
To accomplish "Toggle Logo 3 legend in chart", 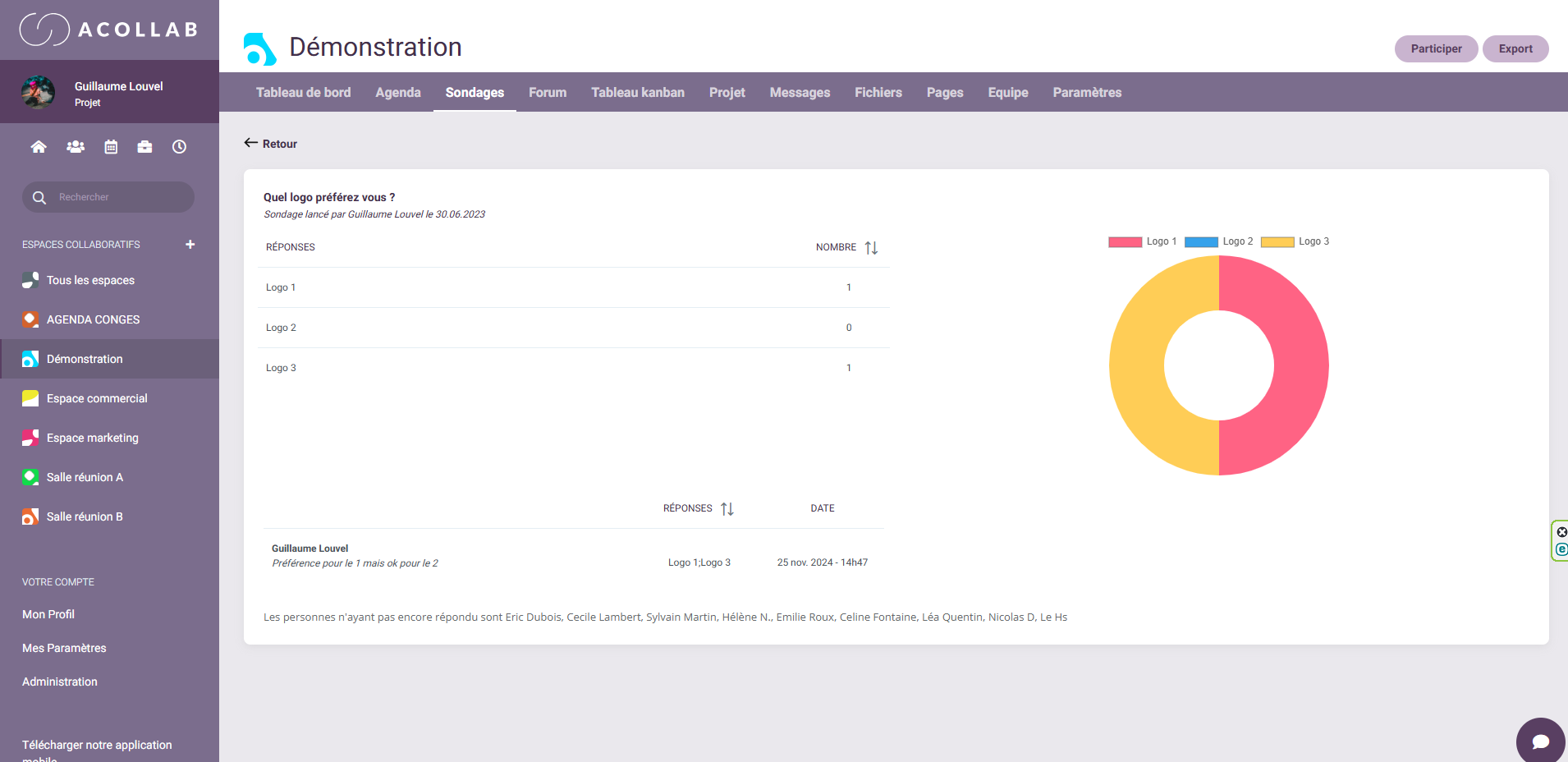I will click(1295, 241).
